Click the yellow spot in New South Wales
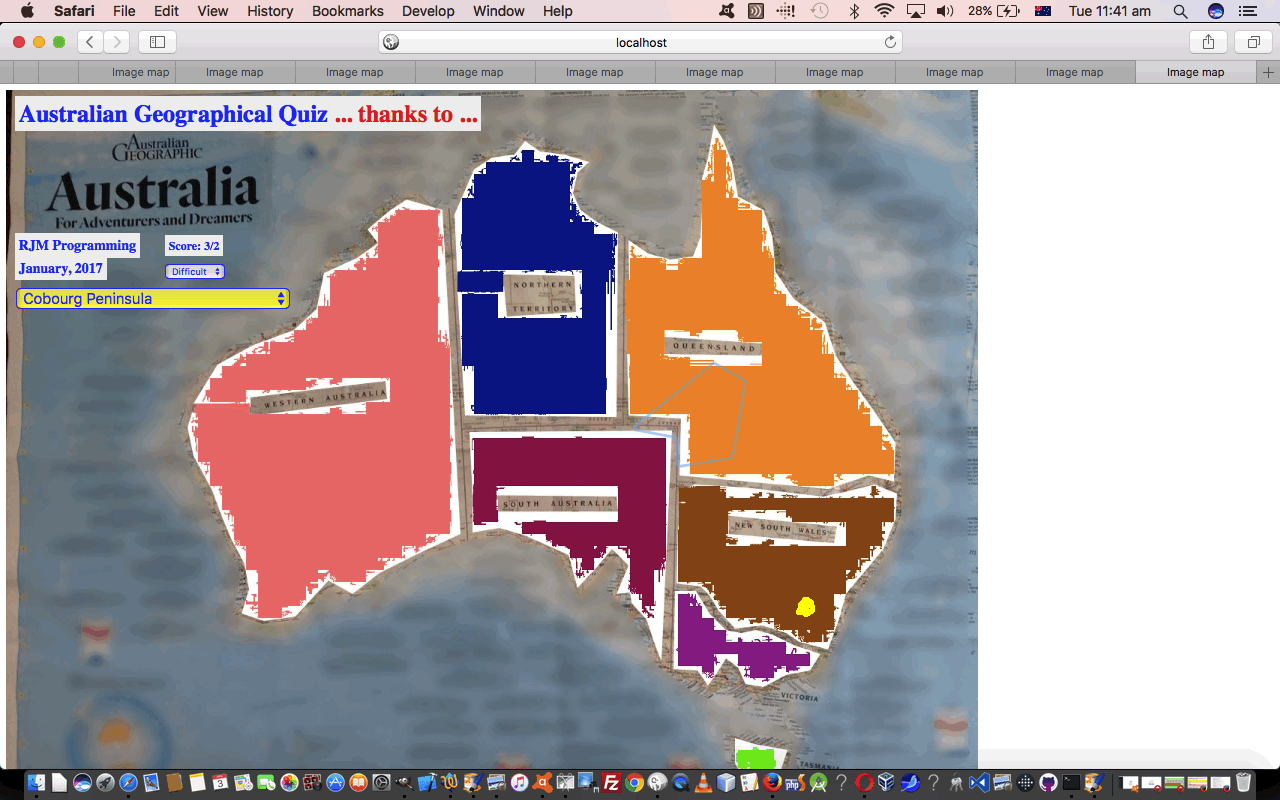 pos(805,606)
